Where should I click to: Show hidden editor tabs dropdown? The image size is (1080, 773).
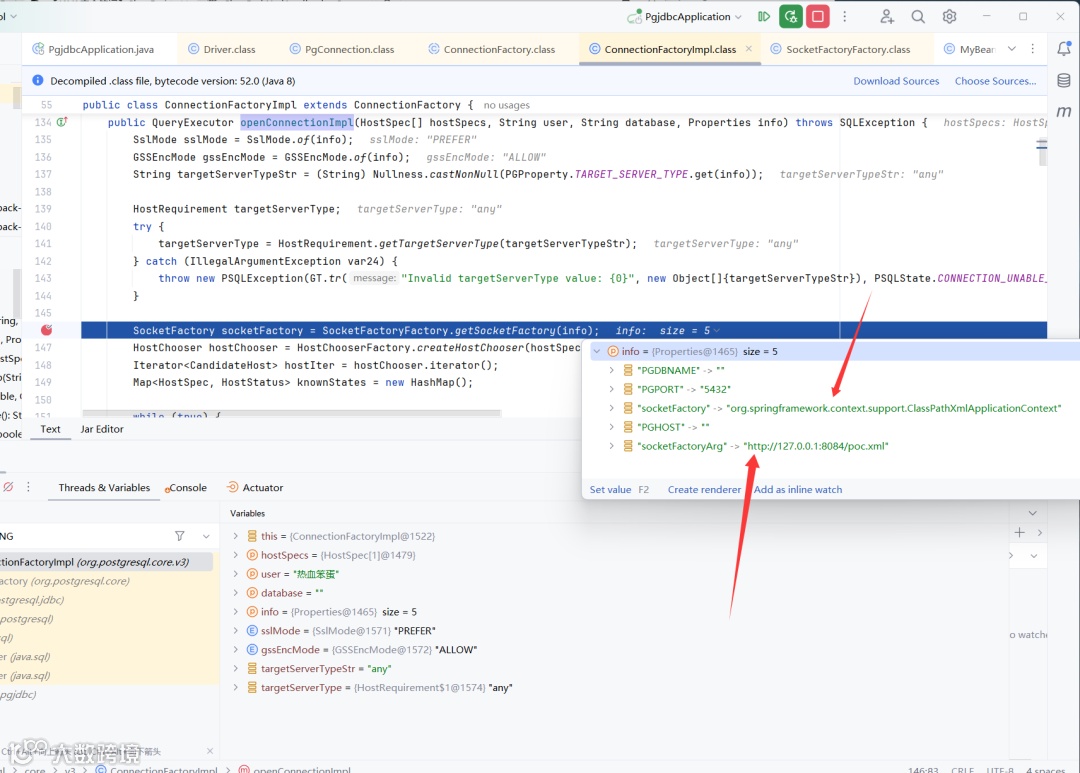pyautogui.click(x=1012, y=49)
